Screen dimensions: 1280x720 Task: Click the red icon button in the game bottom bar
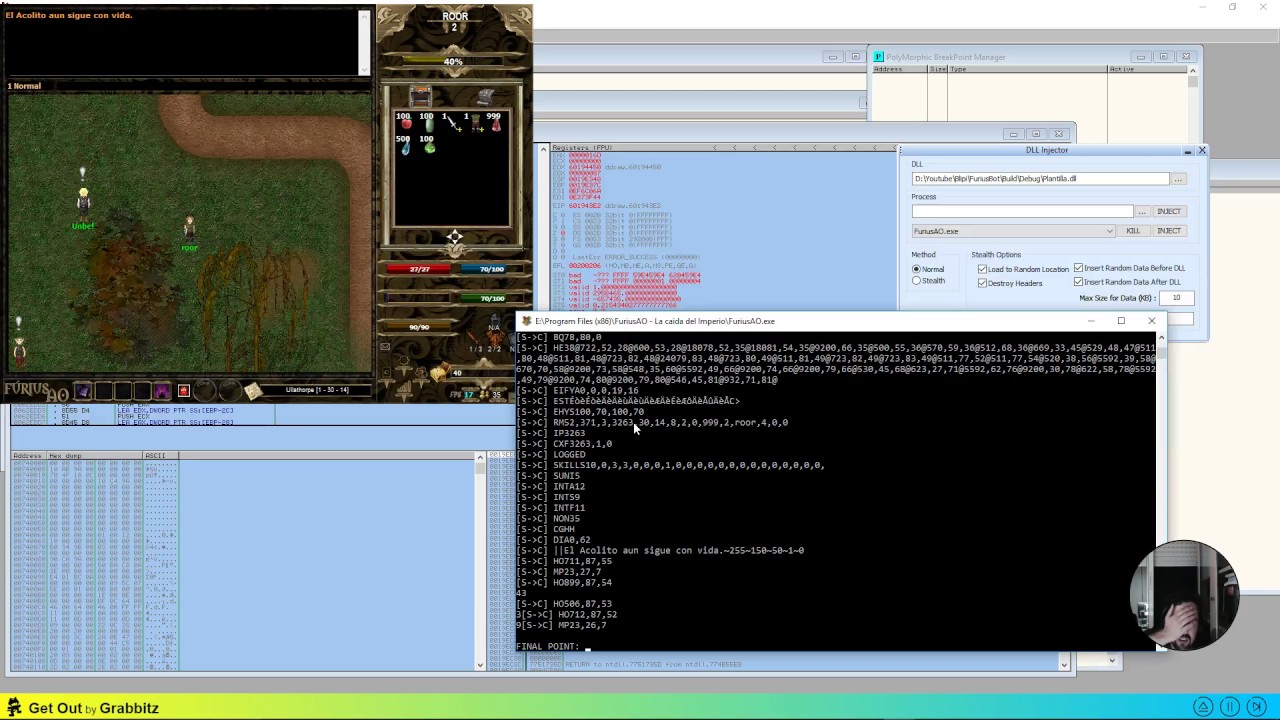183,390
